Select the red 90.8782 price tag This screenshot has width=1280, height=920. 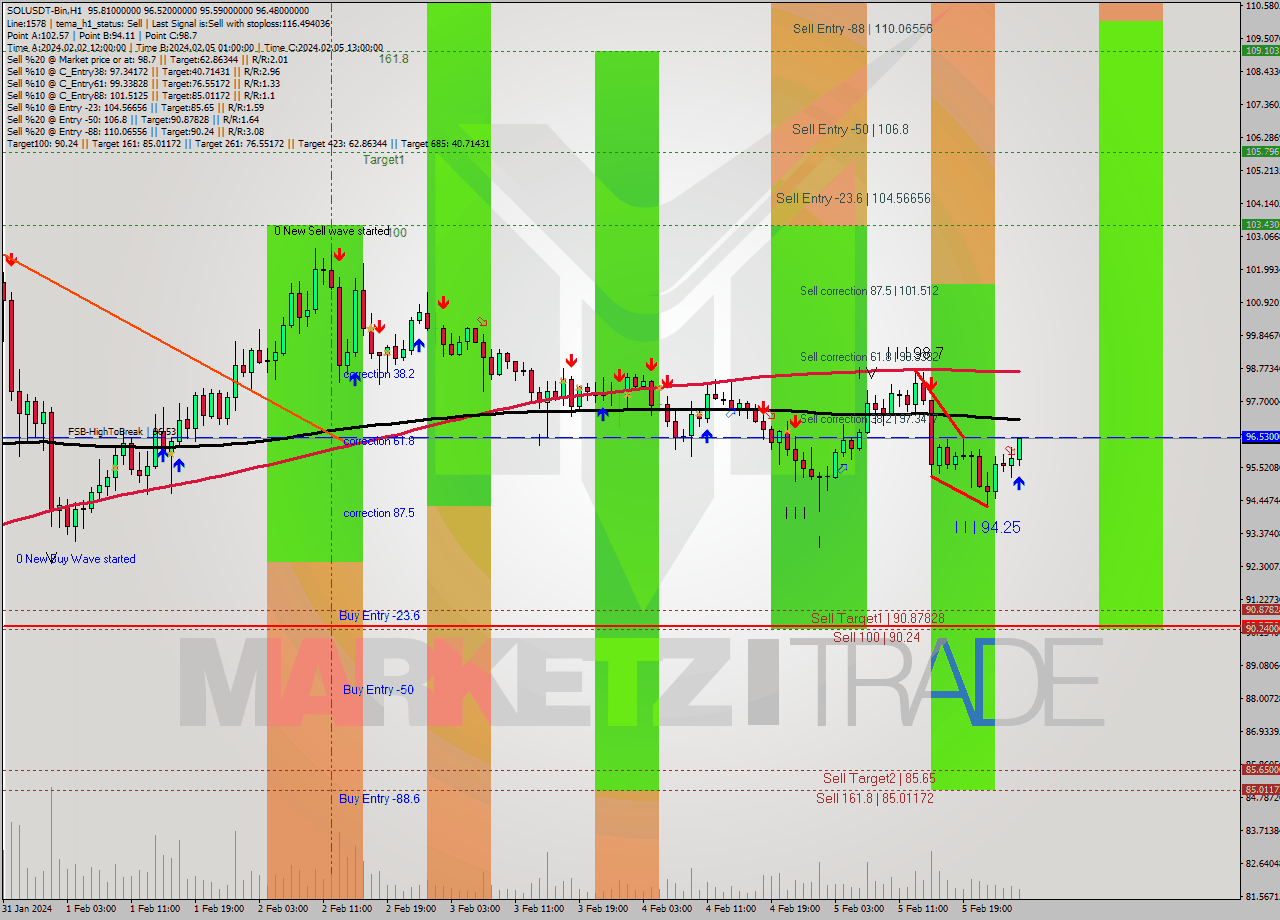(x=1260, y=610)
